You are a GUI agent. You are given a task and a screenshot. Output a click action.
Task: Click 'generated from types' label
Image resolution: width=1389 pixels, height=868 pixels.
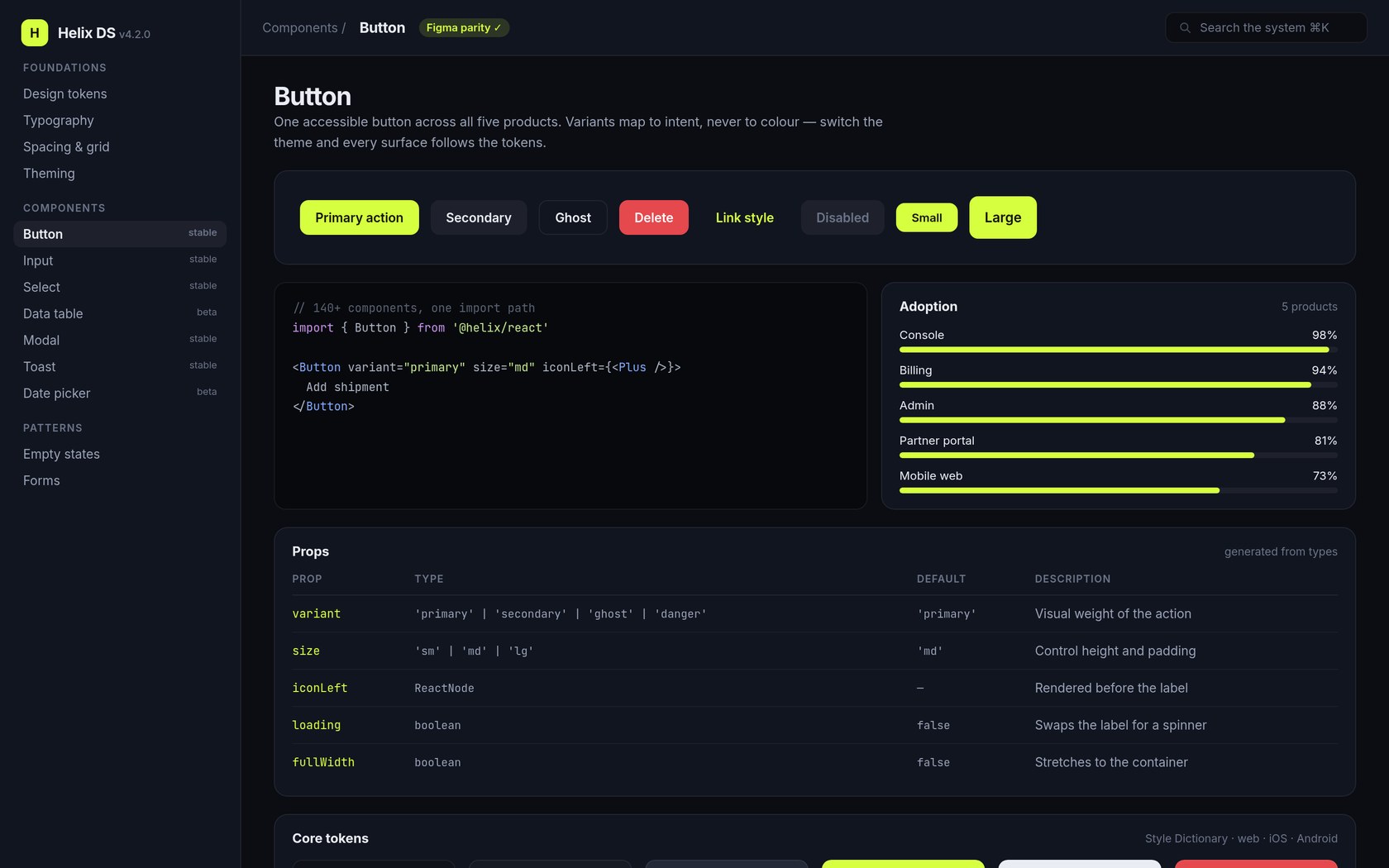(1281, 551)
